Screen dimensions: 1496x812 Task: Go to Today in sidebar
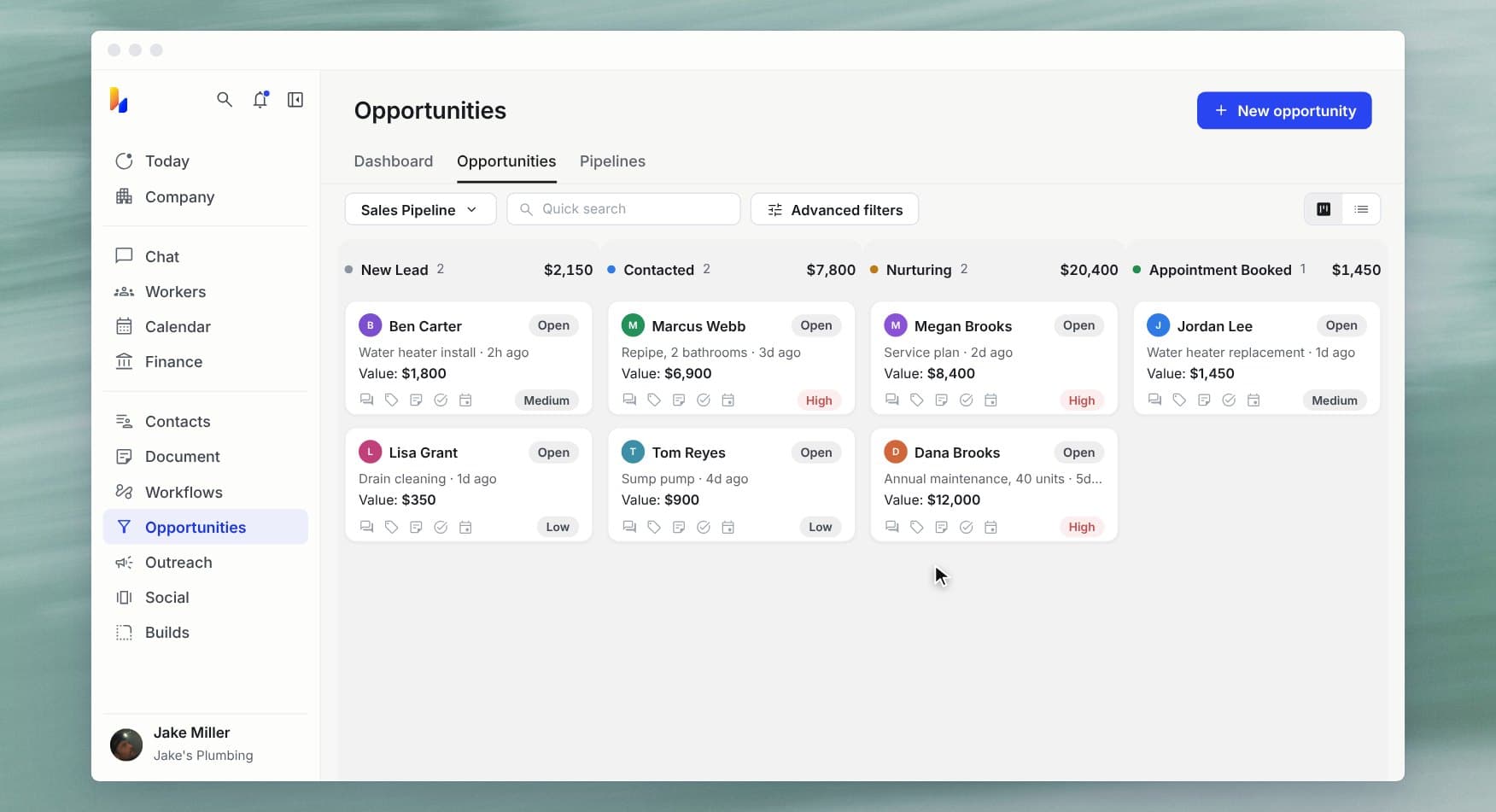click(205, 161)
